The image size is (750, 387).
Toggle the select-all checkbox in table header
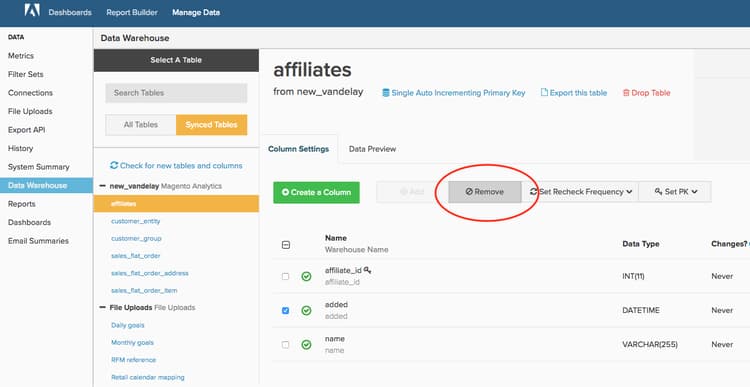point(286,245)
